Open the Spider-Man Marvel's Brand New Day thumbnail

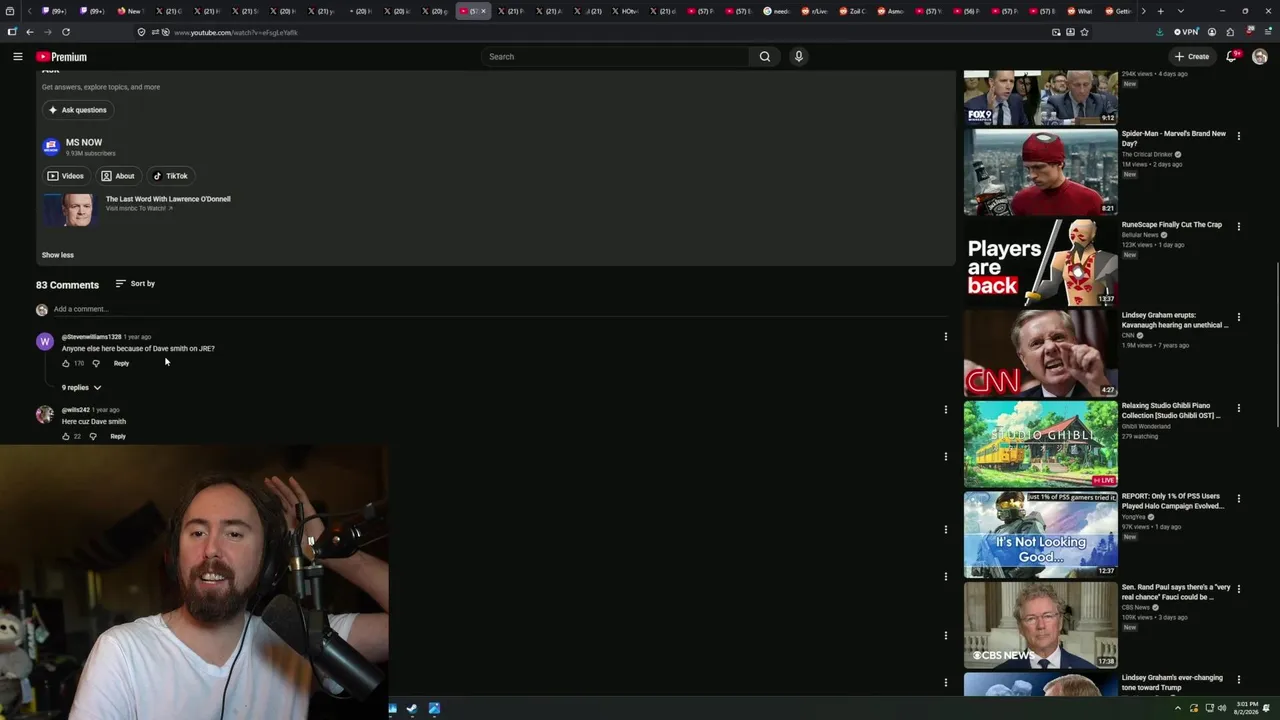(1040, 172)
